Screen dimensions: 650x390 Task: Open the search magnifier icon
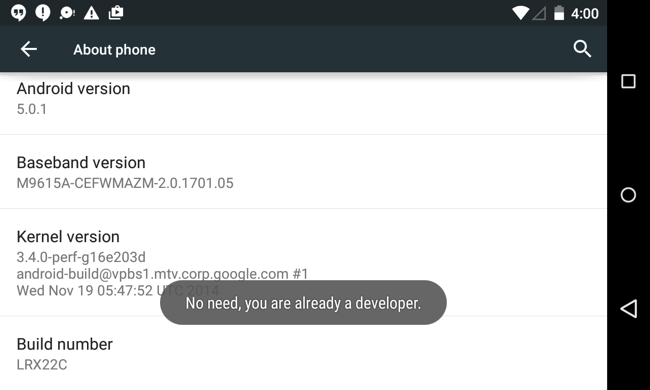582,49
